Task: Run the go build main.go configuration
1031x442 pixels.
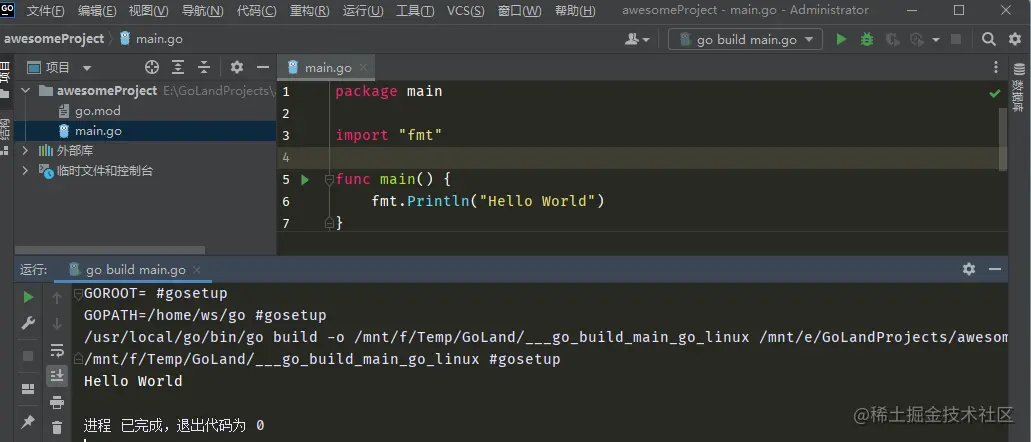Action: (841, 39)
